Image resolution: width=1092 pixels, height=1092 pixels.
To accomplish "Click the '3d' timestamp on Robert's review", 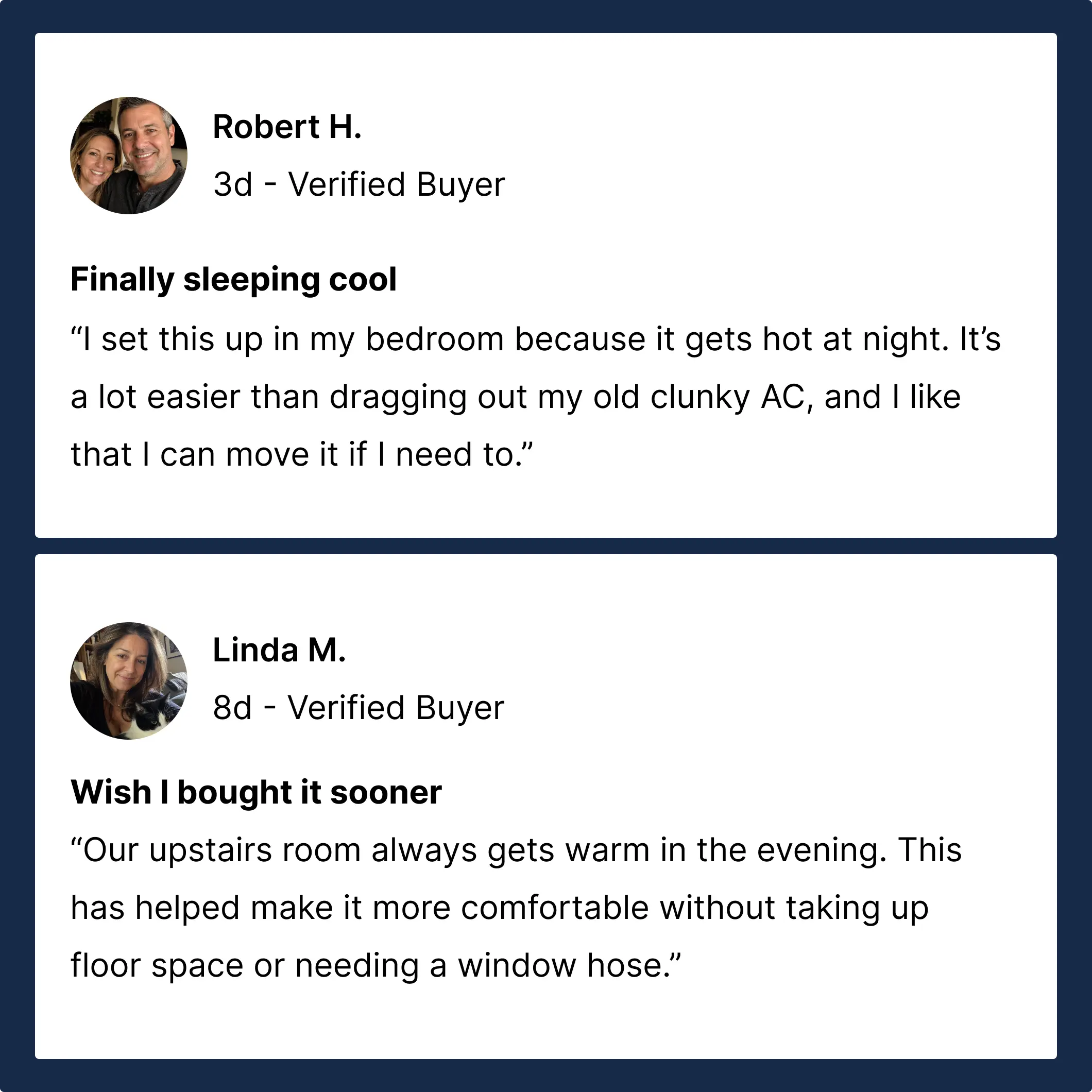I will click(232, 184).
